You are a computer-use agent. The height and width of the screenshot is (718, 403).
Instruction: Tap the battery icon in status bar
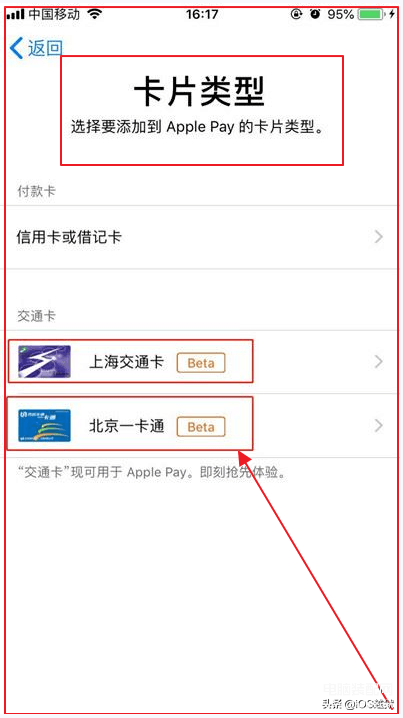click(x=371, y=14)
